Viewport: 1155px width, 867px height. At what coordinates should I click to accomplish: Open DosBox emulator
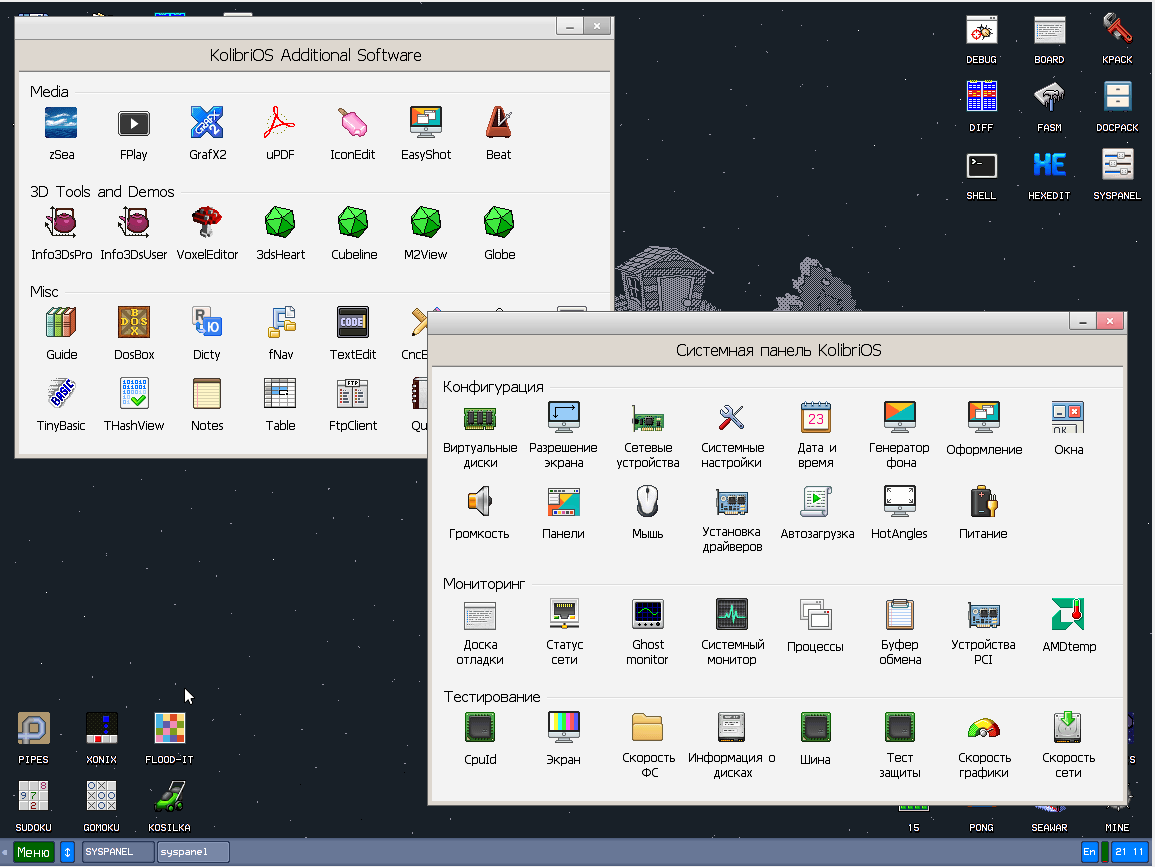134,323
